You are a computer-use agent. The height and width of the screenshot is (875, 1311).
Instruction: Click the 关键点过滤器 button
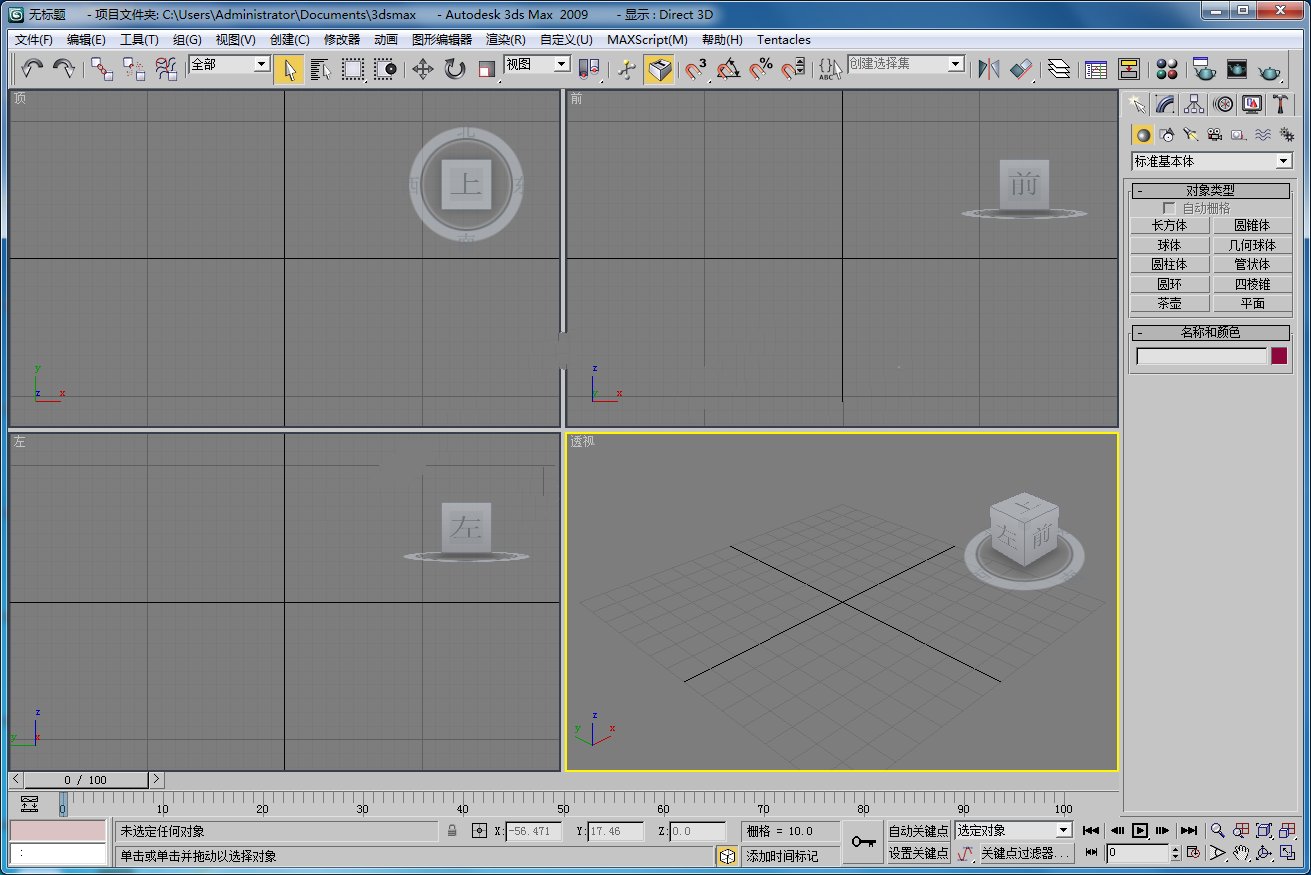[x=1025, y=853]
